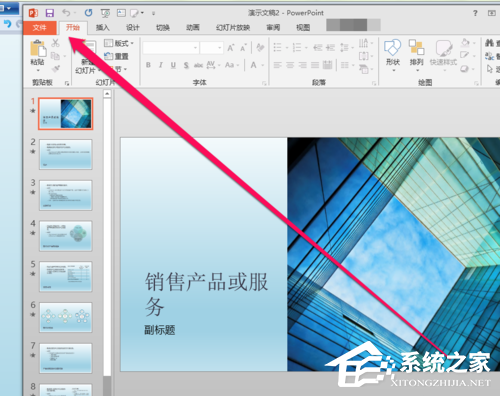Expand the 版式 layout dropdown
Image resolution: width=500 pixels, height=396 pixels.
coord(119,43)
